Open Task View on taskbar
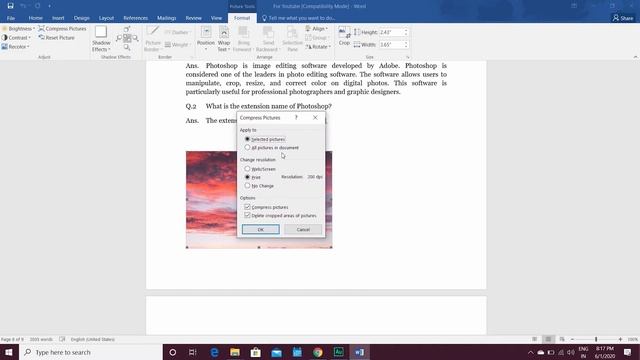The height and width of the screenshot is (360, 640). click(193, 352)
